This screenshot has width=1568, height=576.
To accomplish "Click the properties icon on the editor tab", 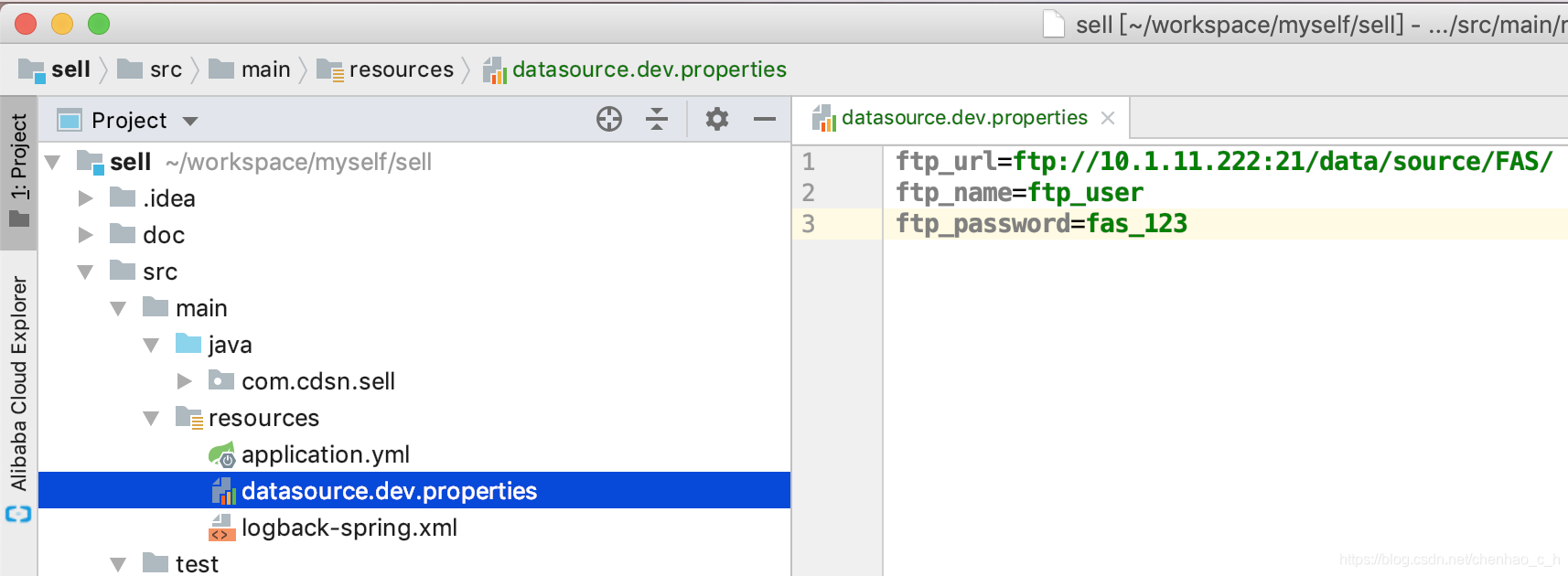I will [823, 118].
